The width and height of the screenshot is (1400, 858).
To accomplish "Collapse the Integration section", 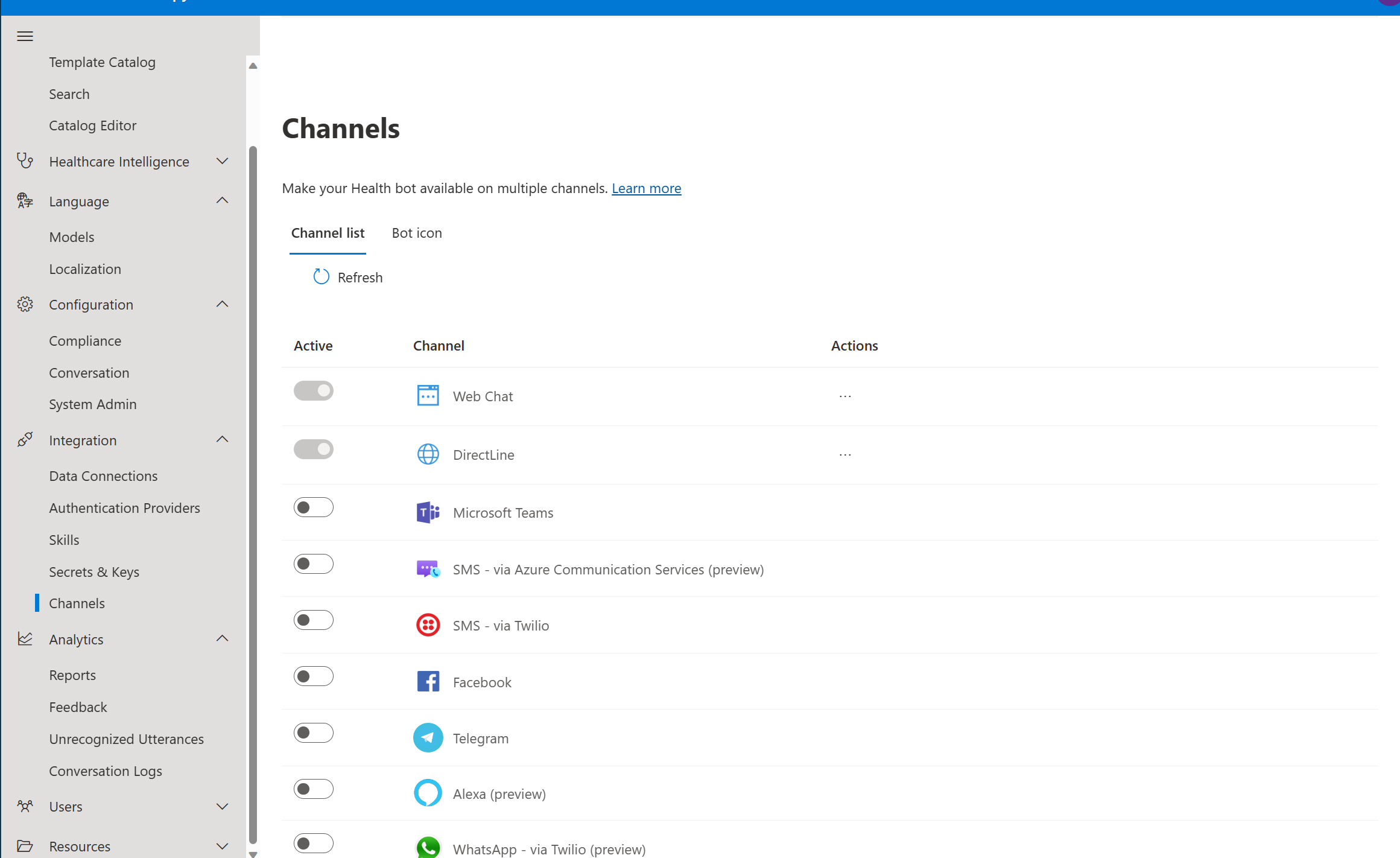I will point(222,440).
